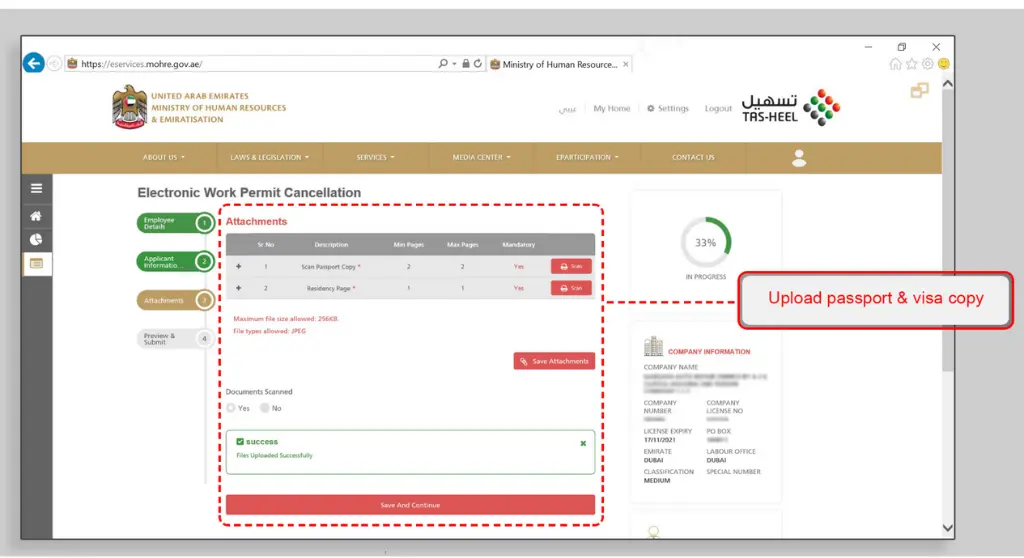The image size is (1024, 558).
Task: Go to Preview & Submit step 4
Action: point(175,338)
